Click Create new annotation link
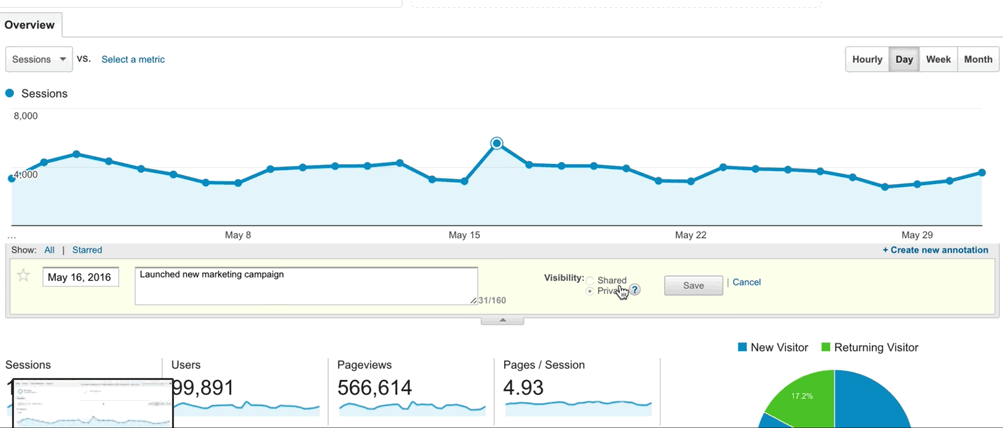The height and width of the screenshot is (428, 1003). (x=935, y=250)
